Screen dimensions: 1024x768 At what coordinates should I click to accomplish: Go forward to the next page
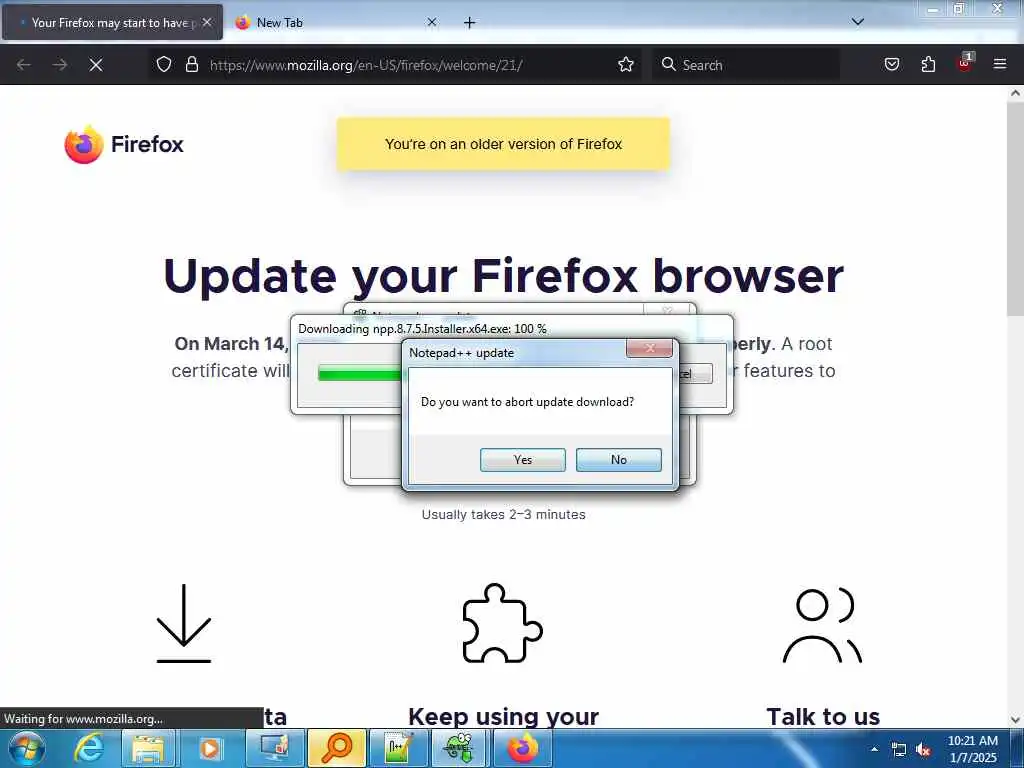(59, 65)
